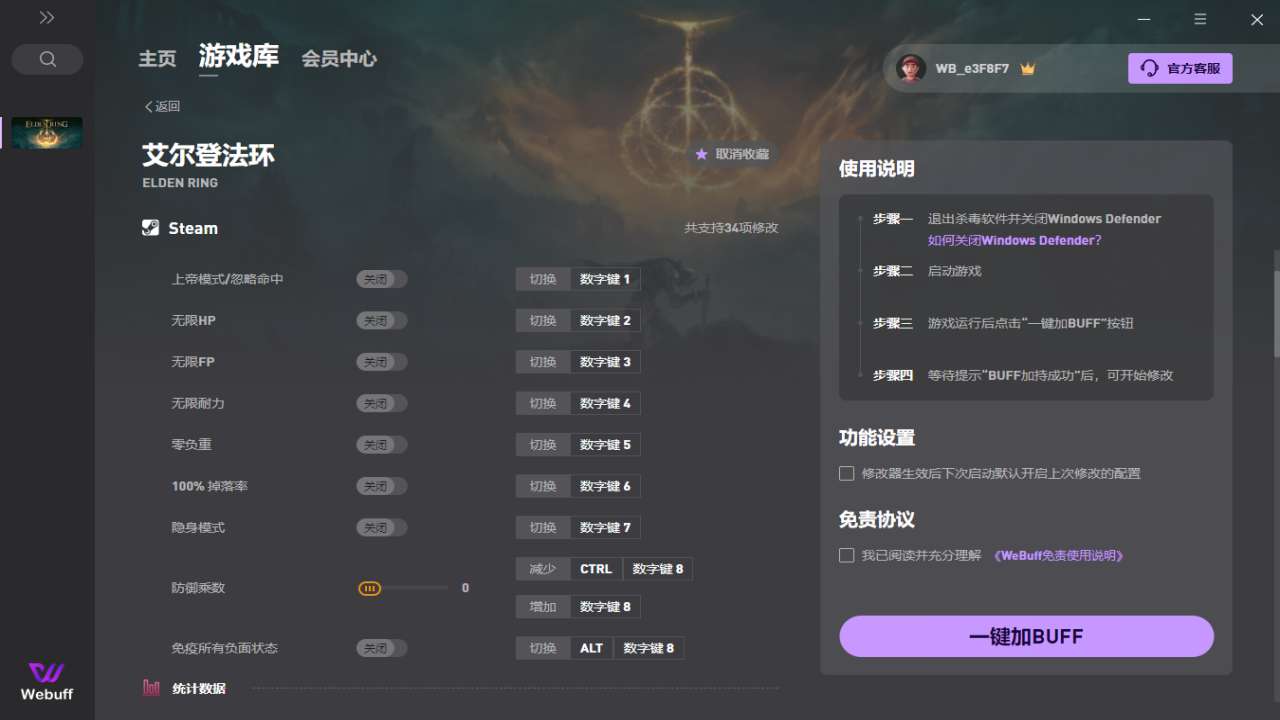This screenshot has height=720, width=1280.
Task: Click the Steam platform icon
Action: point(150,228)
